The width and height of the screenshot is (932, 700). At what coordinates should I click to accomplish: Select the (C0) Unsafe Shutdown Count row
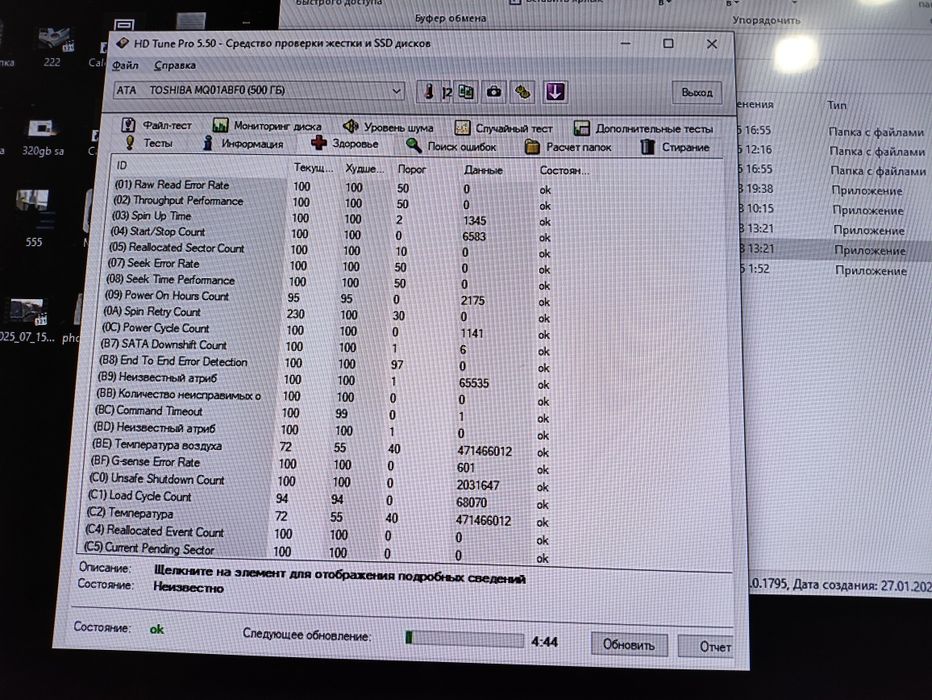pos(321,483)
